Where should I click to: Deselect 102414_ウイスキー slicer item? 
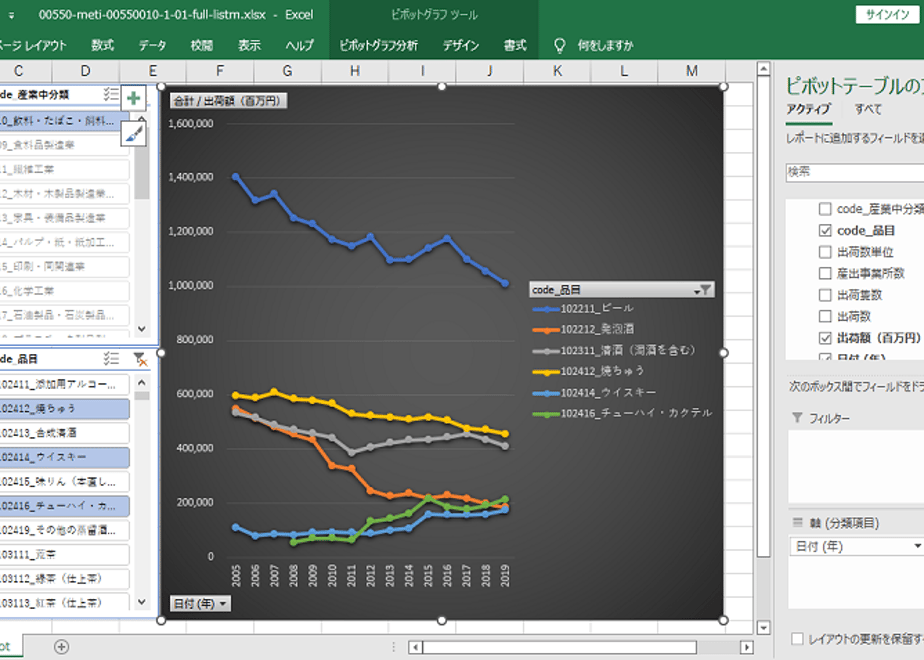point(64,457)
